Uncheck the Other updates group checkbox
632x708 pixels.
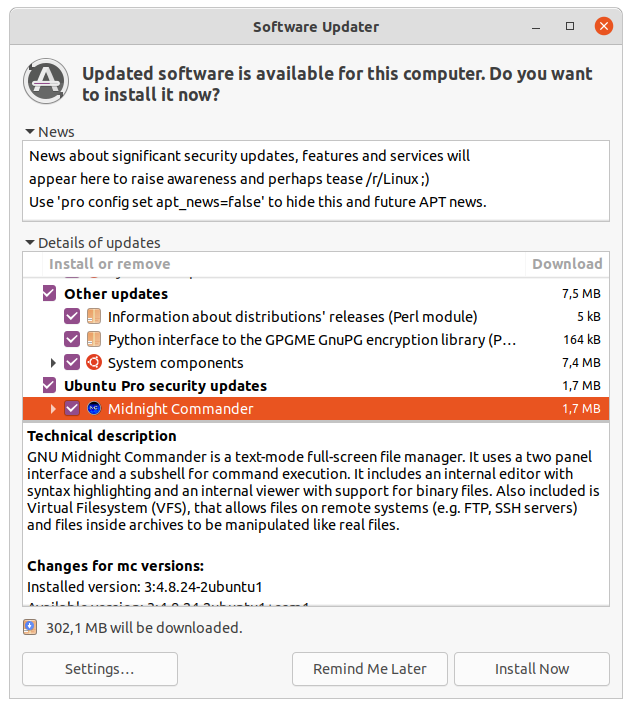tap(49, 293)
